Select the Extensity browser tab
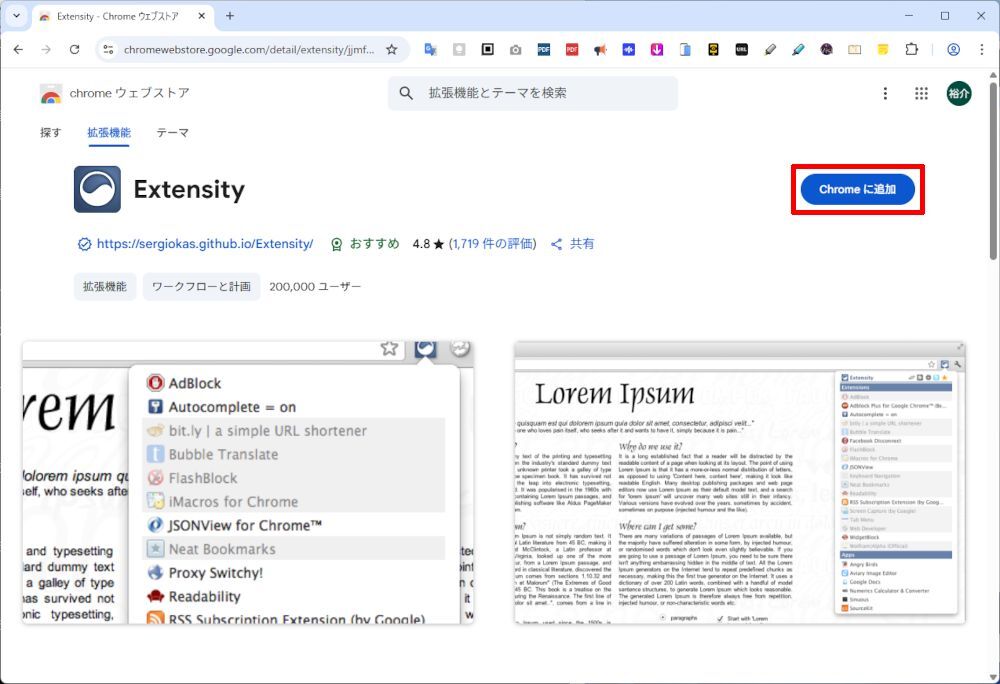This screenshot has width=1000, height=684. click(121, 17)
